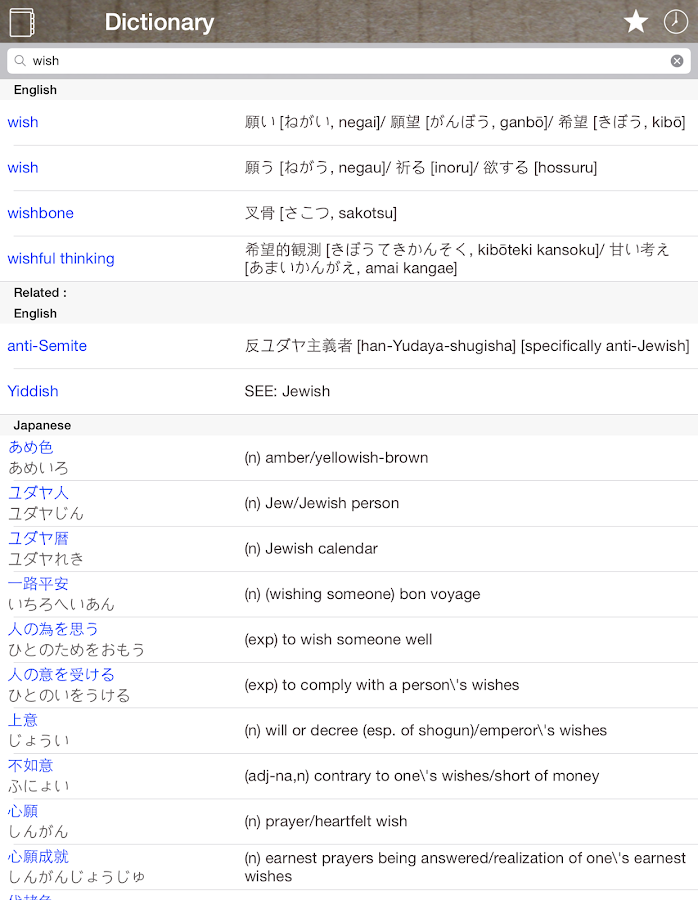
Task: Select Japanese entry ユダヤ暦
Action: pos(38,538)
